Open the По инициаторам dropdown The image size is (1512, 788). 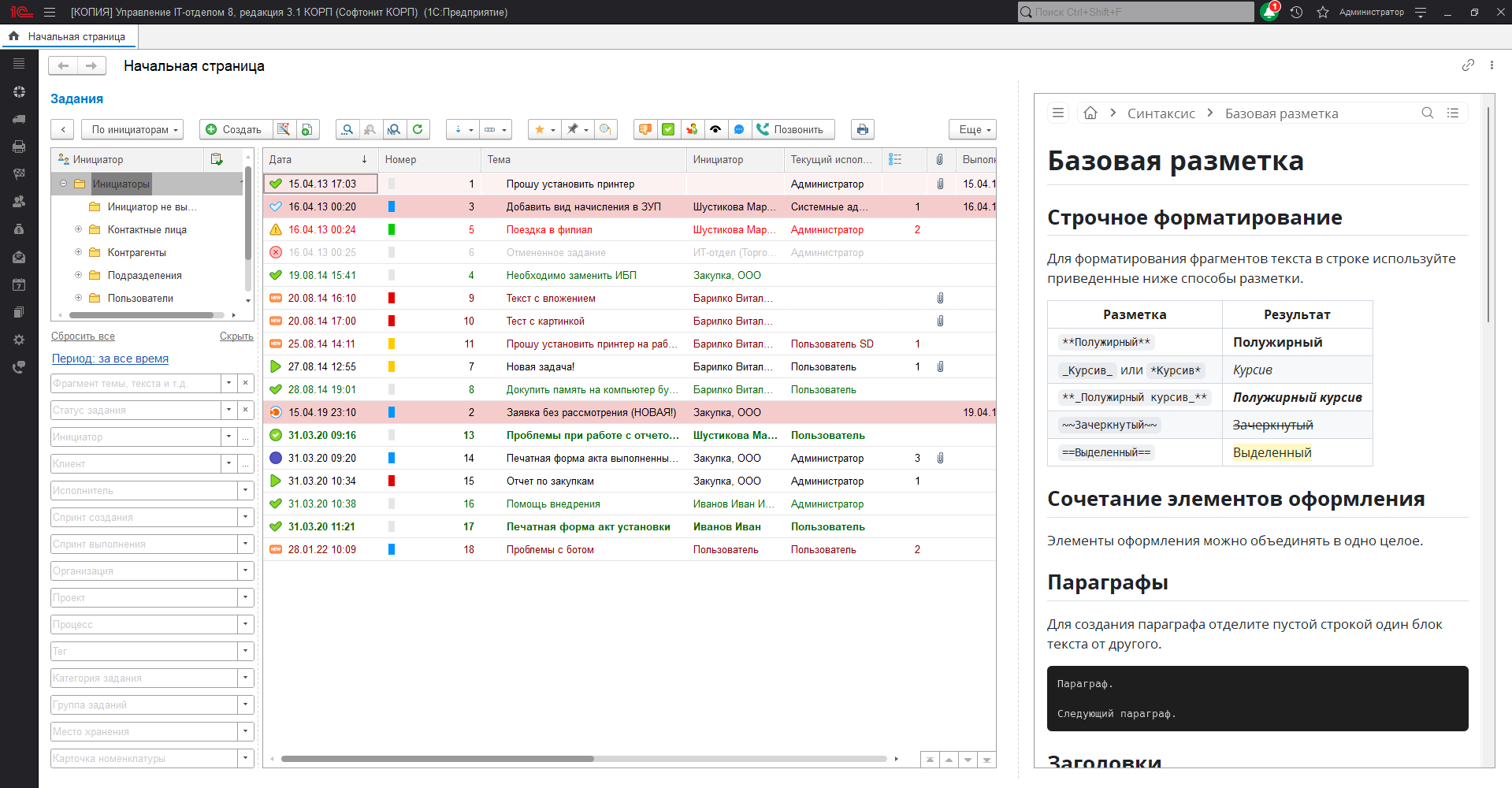[x=132, y=129]
